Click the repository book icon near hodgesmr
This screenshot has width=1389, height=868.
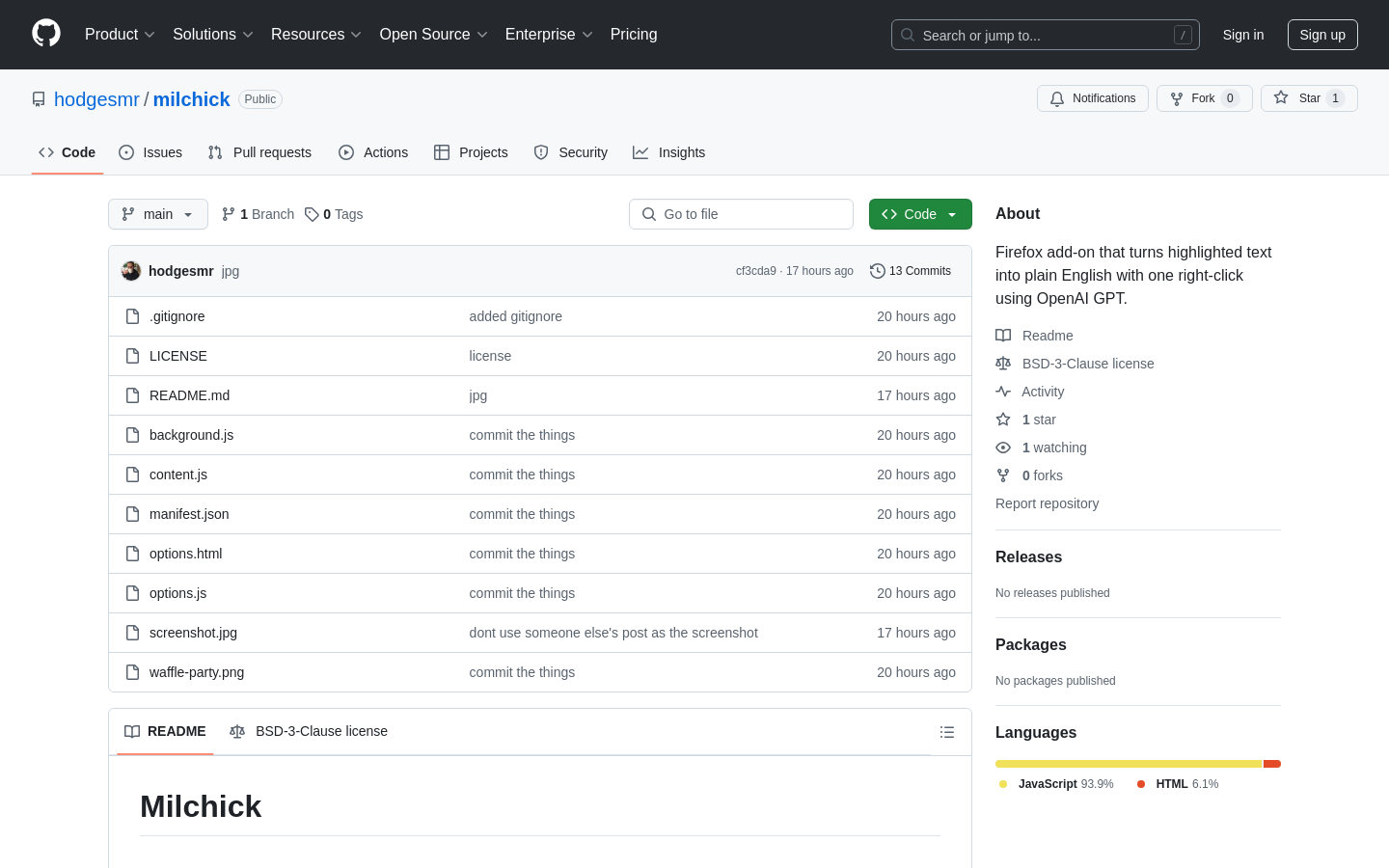pos(39,99)
